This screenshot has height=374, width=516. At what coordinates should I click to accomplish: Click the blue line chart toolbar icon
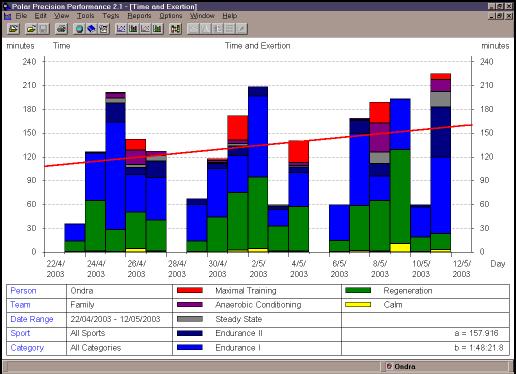121,29
